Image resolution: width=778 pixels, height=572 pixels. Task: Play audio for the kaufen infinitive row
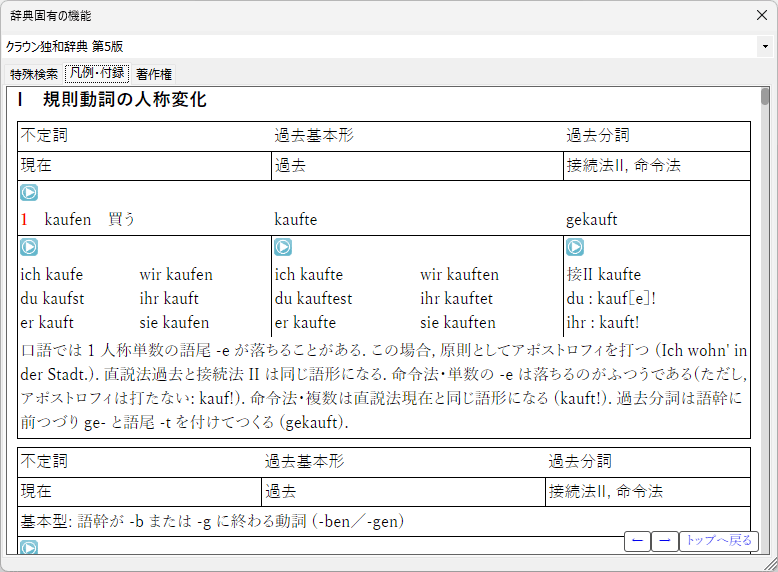click(x=29, y=193)
